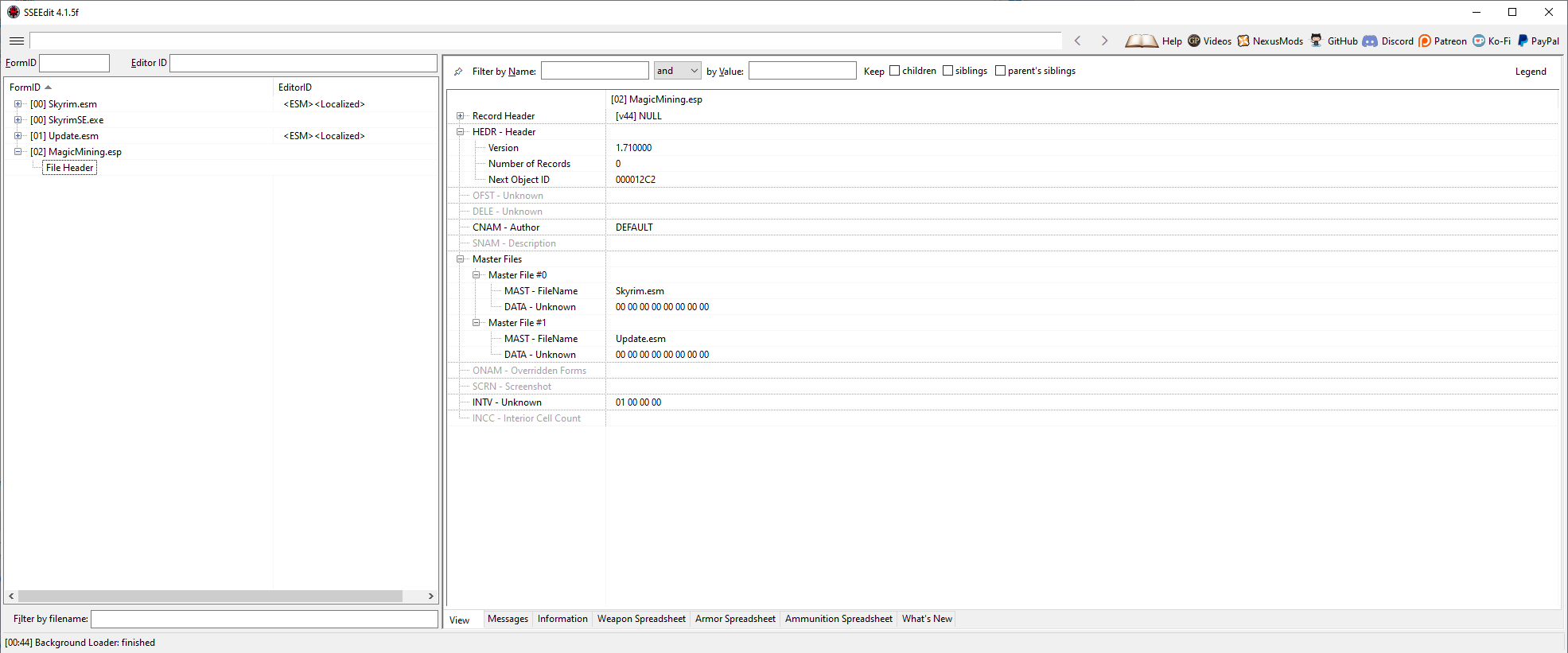Click the by Value filter field
The width and height of the screenshot is (1568, 653).
802,71
